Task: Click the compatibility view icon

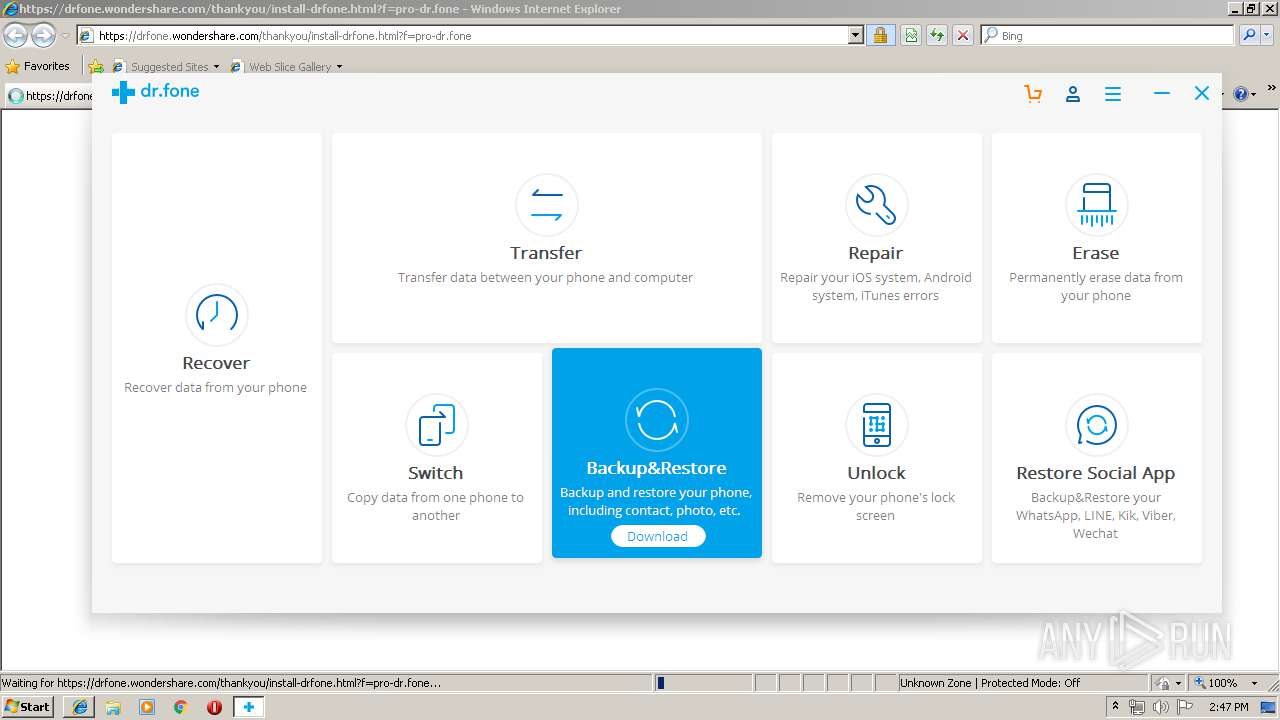Action: click(911, 35)
